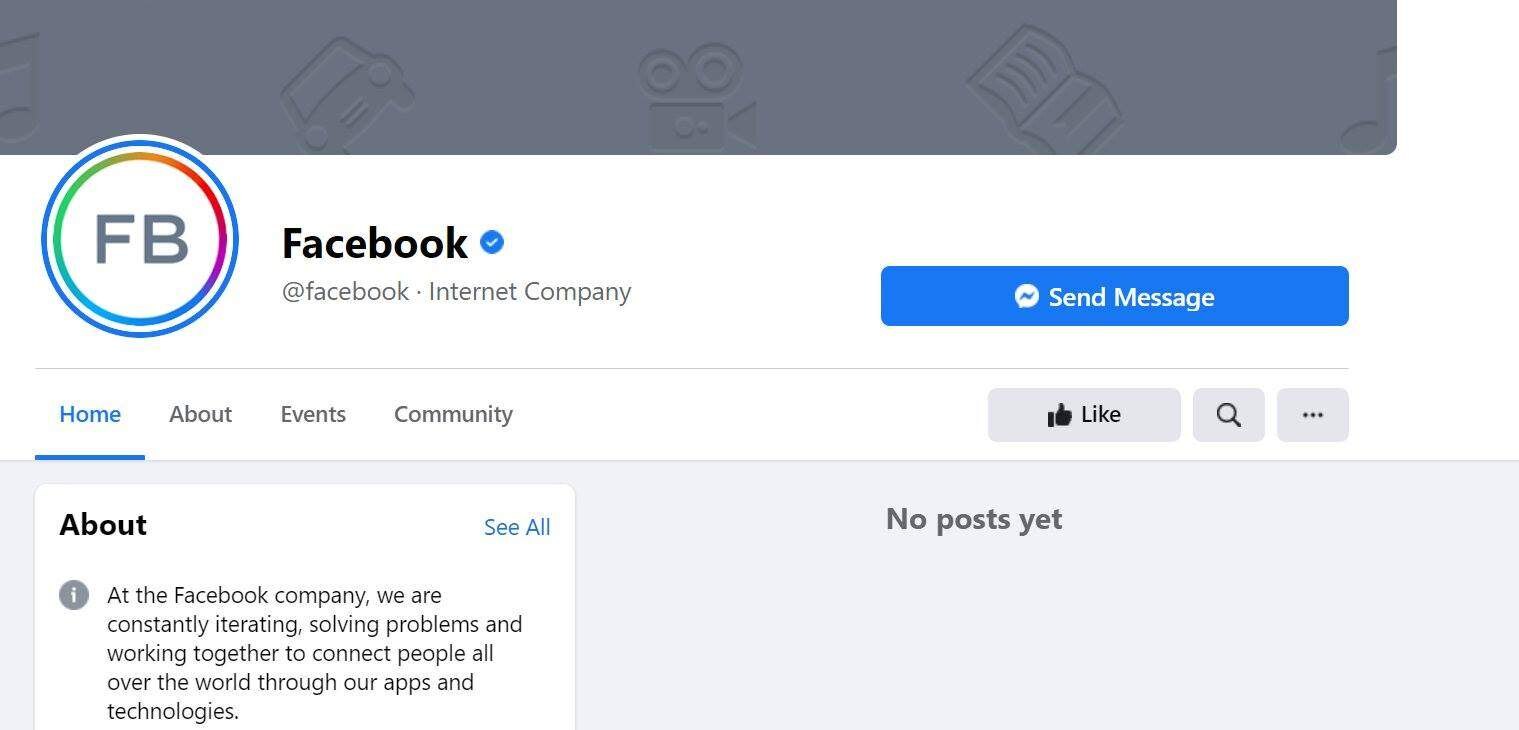
Task: Go to the Events tab
Action: (313, 414)
